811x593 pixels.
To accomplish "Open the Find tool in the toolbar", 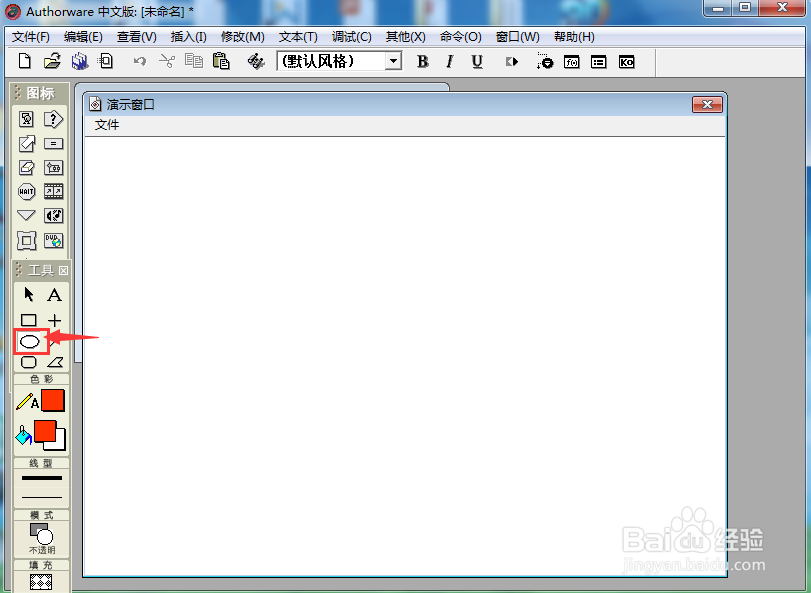I will point(256,62).
